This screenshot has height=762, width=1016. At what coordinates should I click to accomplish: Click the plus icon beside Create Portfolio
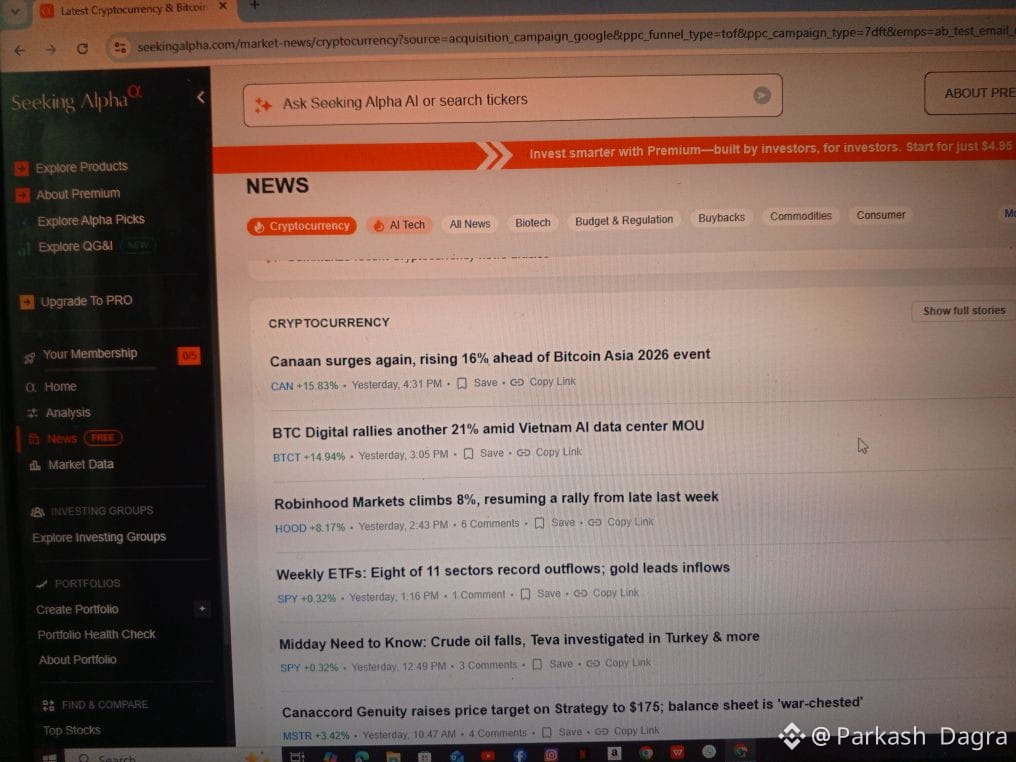pyautogui.click(x=202, y=608)
